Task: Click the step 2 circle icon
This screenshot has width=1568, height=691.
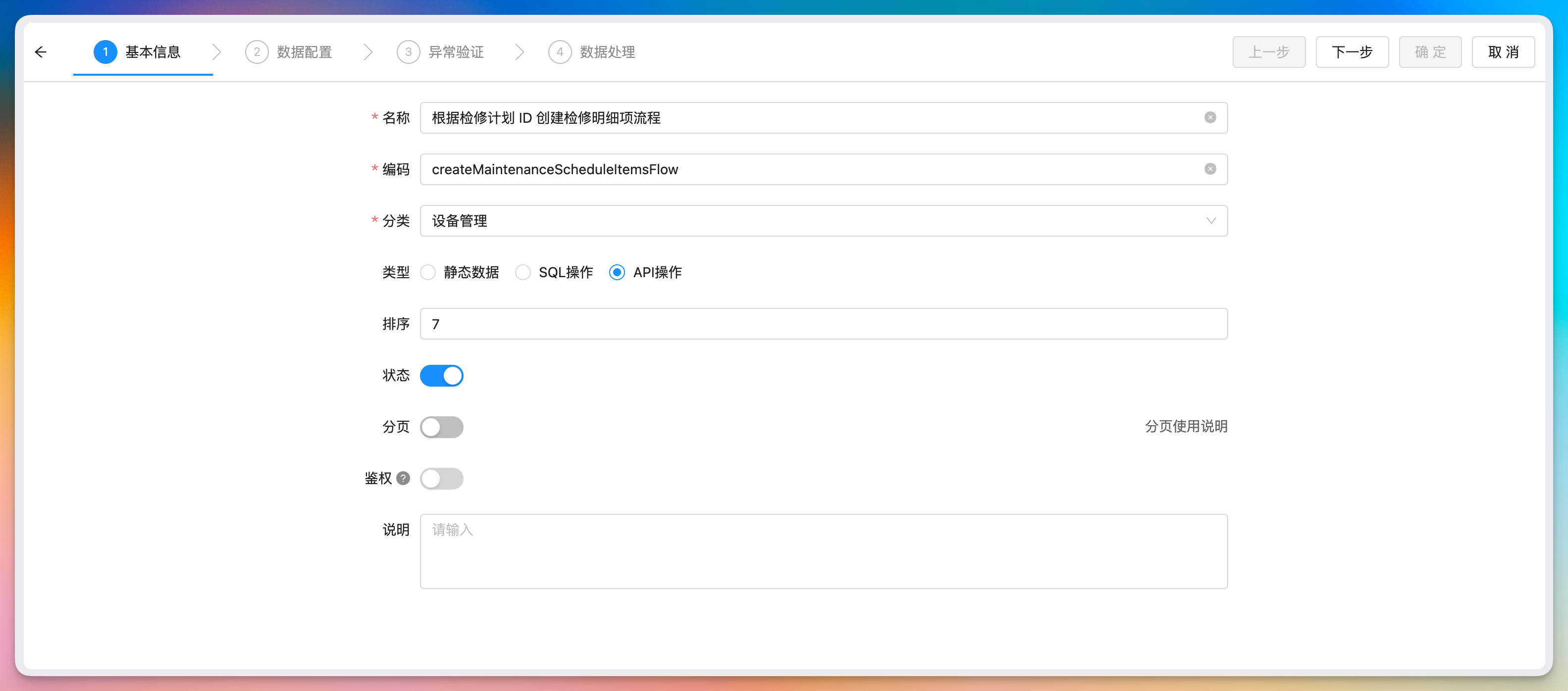Action: (x=256, y=52)
